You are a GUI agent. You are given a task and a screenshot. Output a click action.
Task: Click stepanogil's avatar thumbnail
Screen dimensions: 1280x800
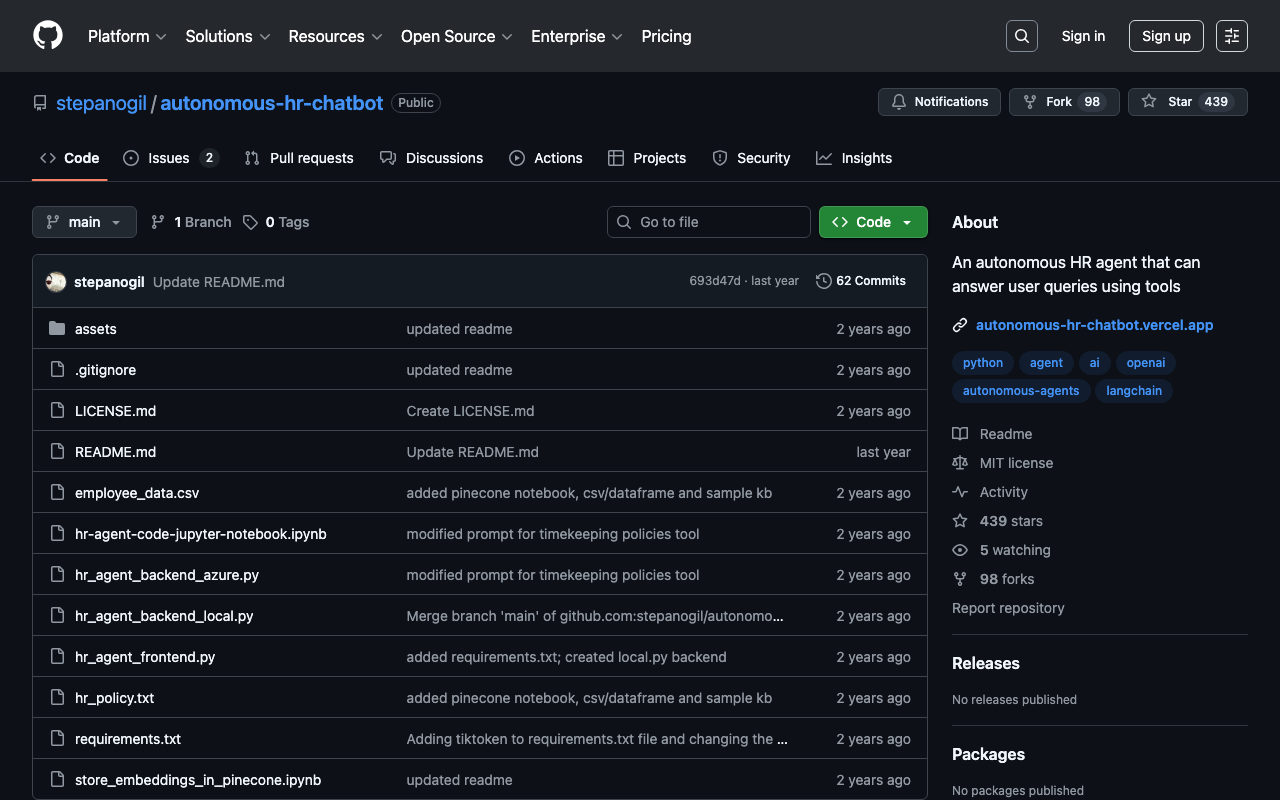pos(56,282)
